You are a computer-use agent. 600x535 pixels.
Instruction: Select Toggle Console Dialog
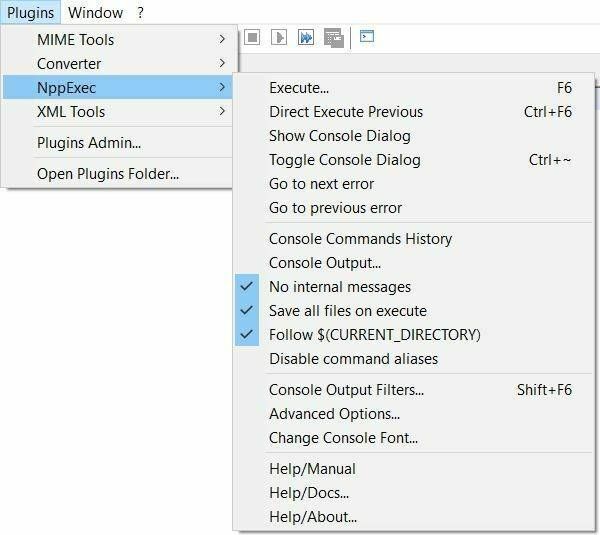click(x=414, y=160)
